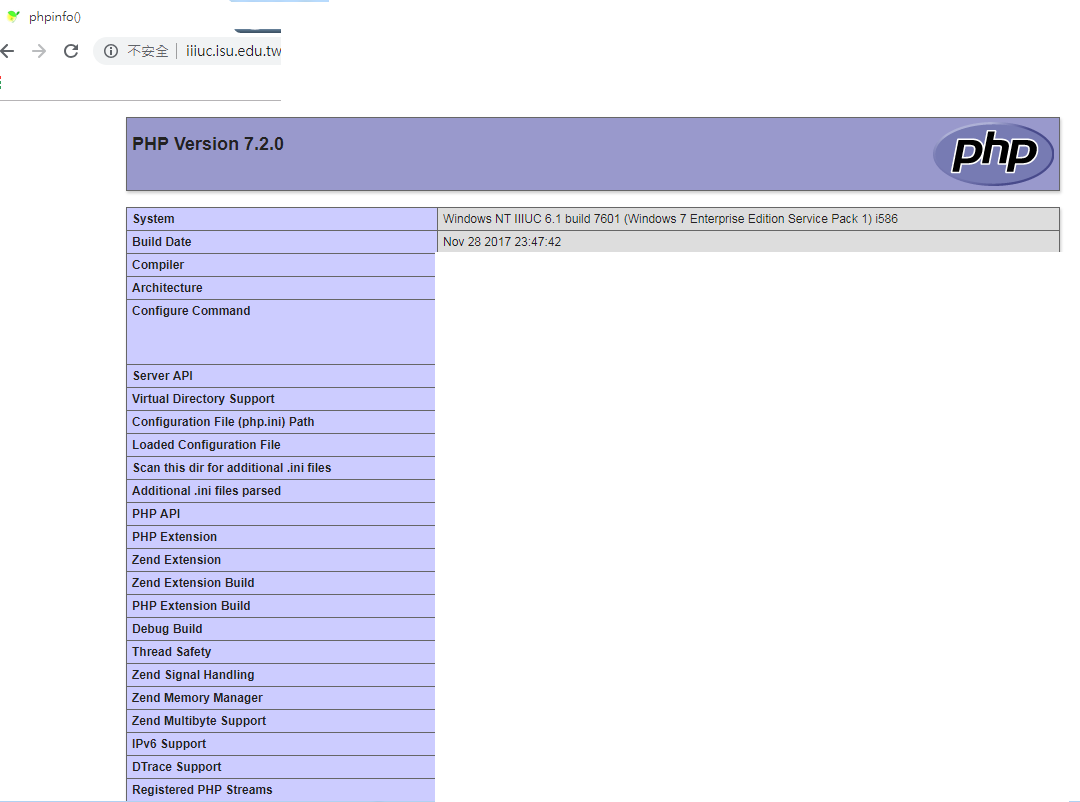Click the "IPv6 Support" row label
Screen dimensions: 1080x802
(169, 744)
